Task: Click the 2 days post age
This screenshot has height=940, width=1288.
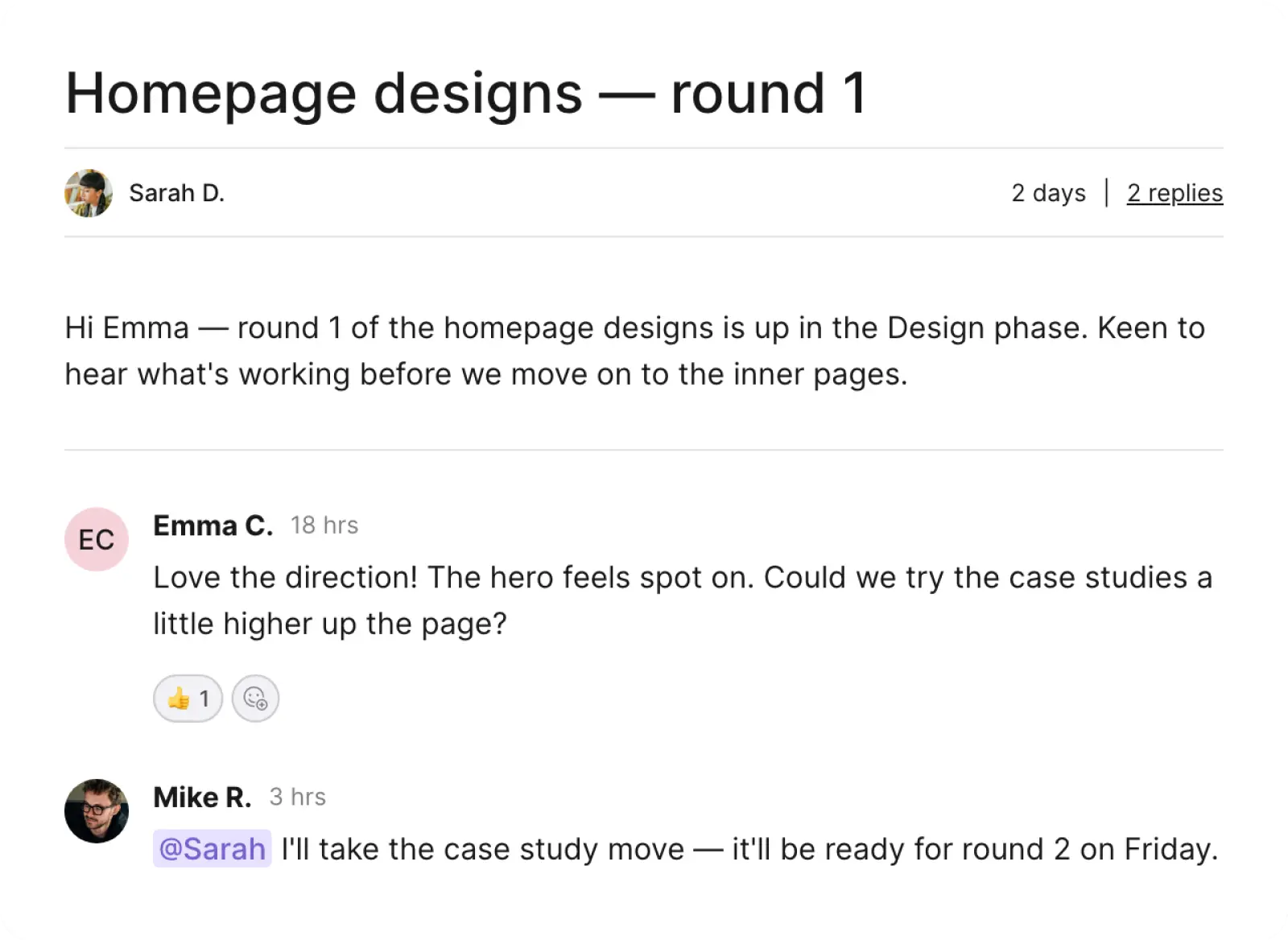Action: coord(1048,193)
